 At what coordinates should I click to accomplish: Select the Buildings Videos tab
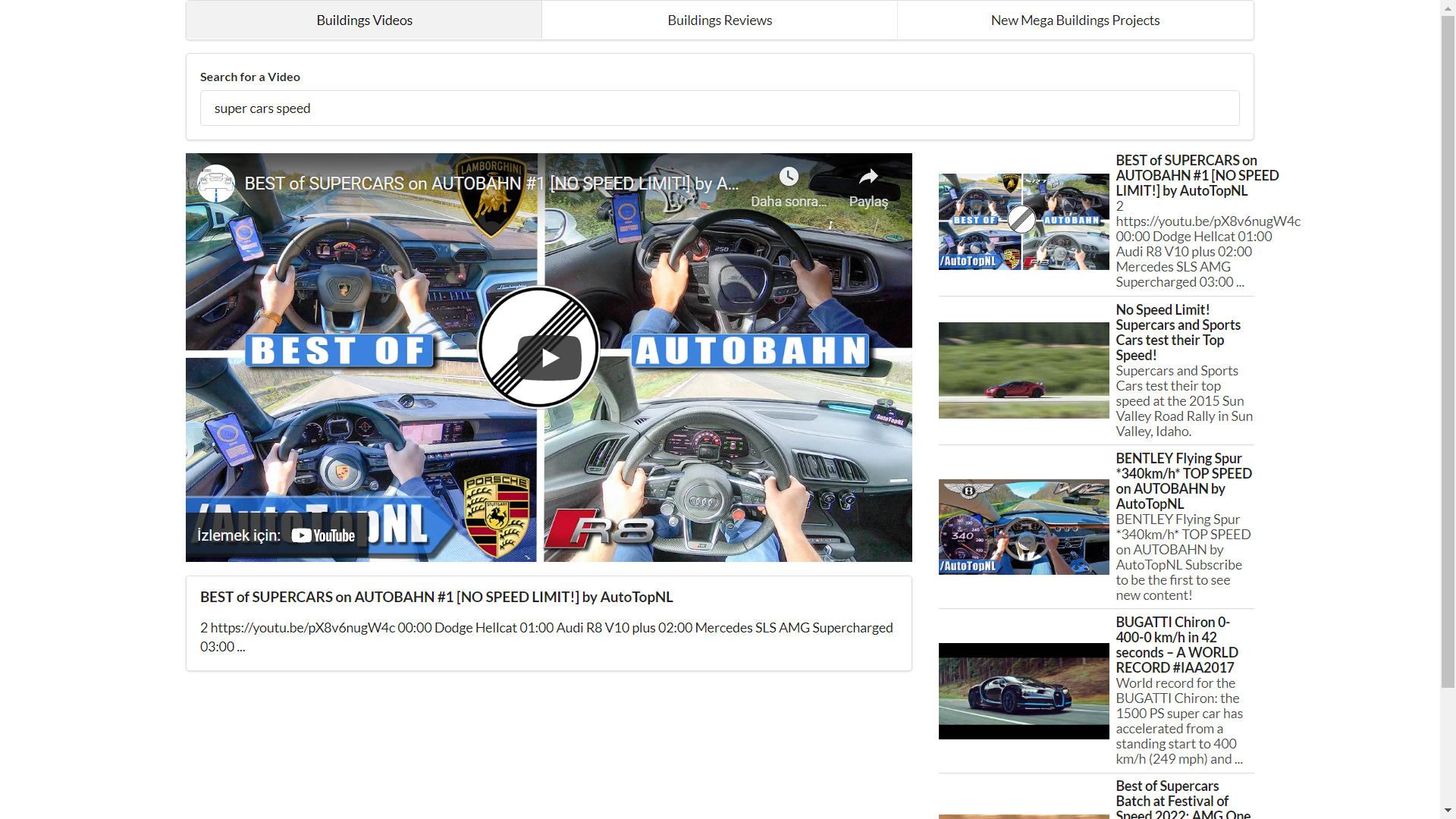[x=364, y=20]
